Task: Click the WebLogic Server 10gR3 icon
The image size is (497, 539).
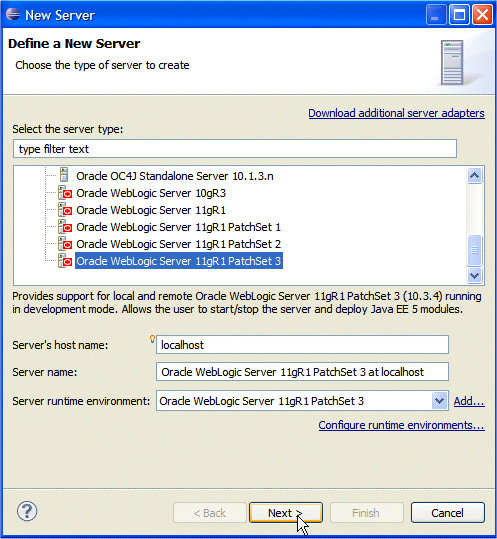Action: pos(65,193)
